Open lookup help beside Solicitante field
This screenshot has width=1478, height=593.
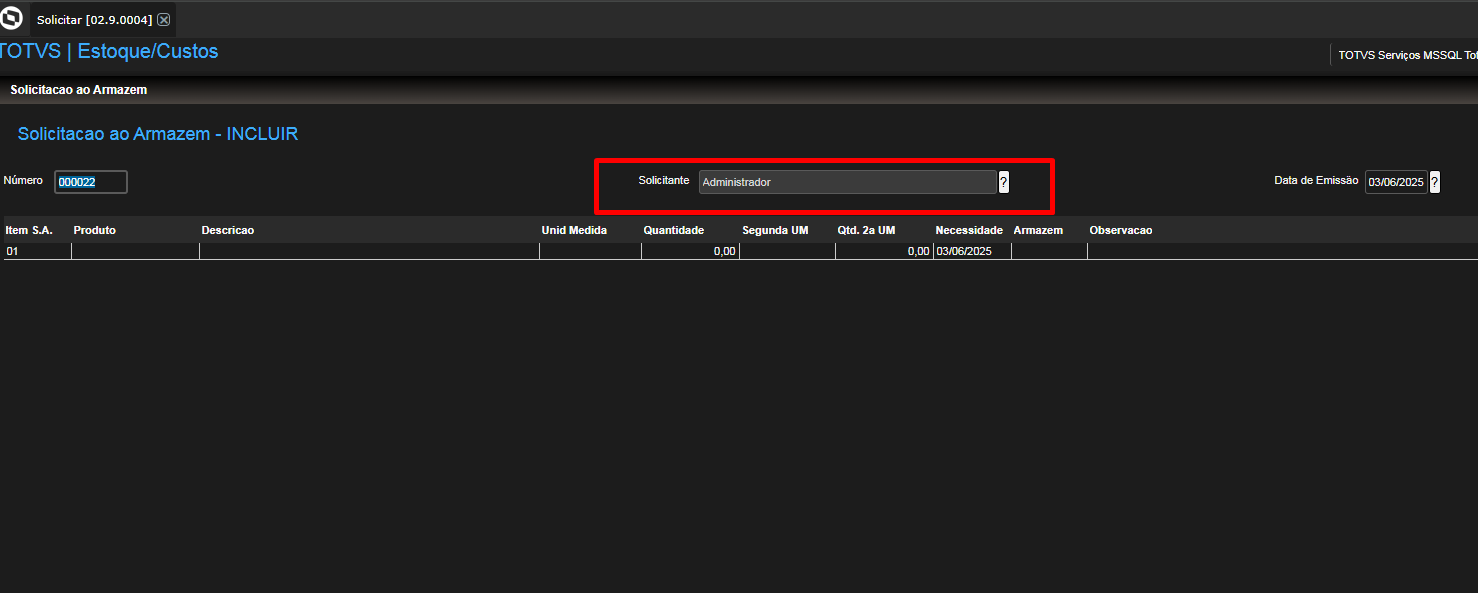pos(1003,182)
